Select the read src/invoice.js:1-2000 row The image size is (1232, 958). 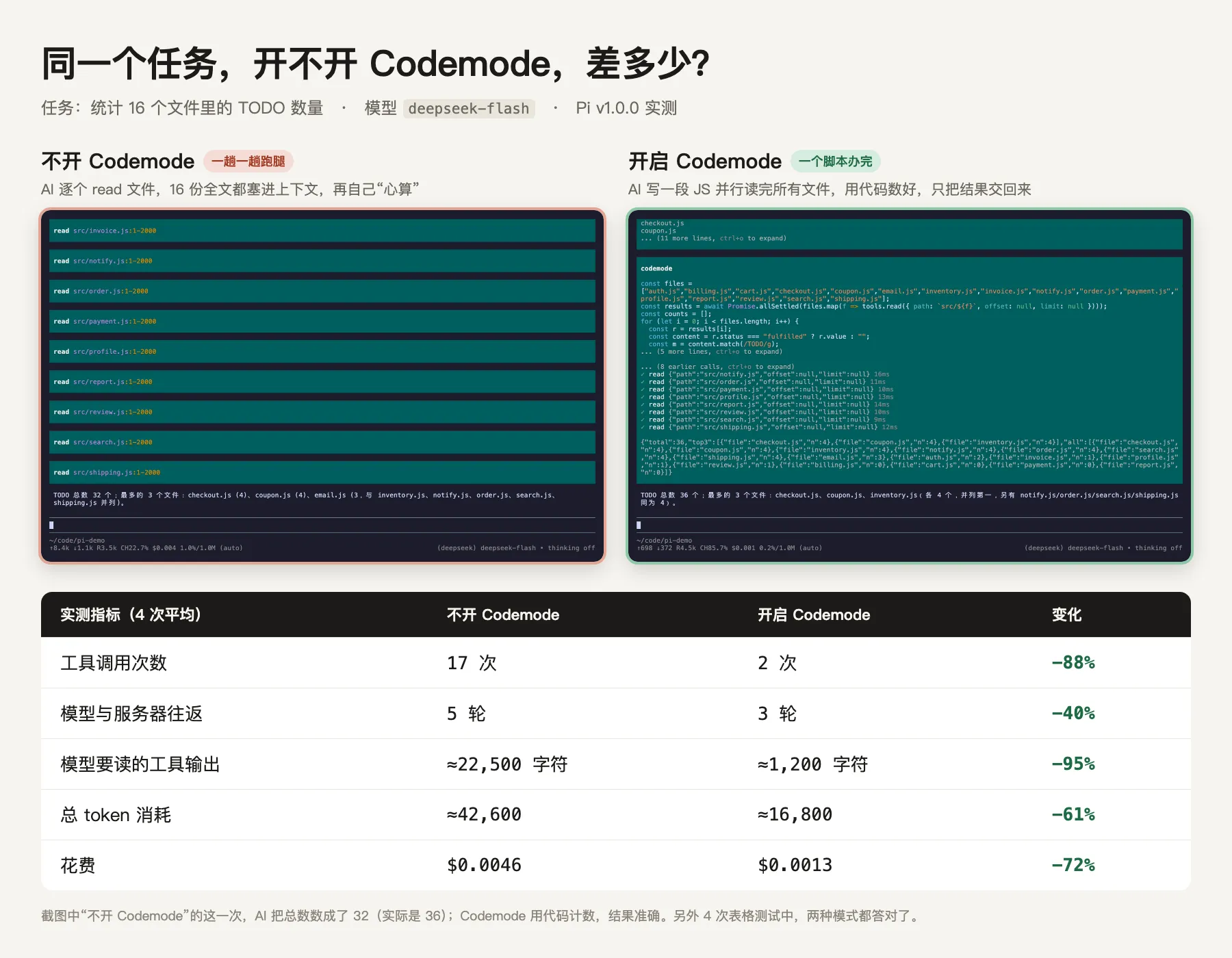point(322,231)
